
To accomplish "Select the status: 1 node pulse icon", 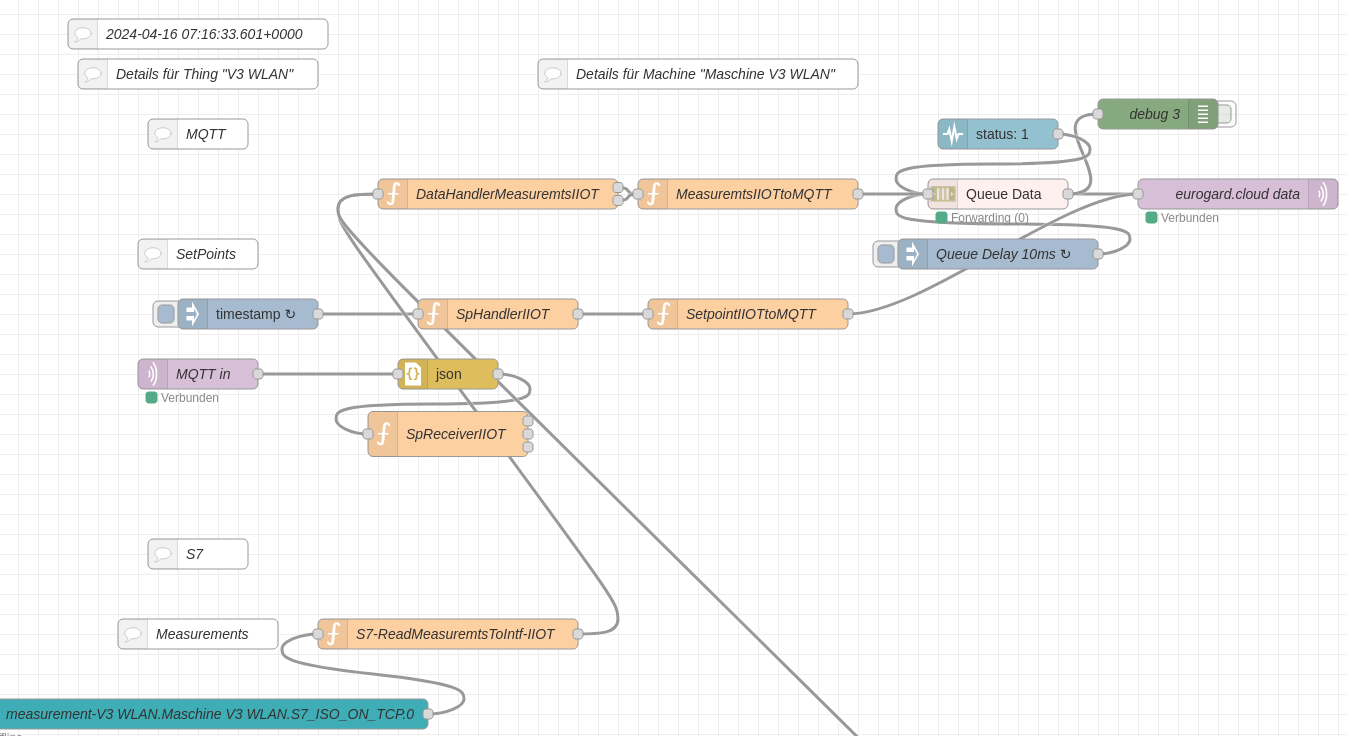I will [x=953, y=134].
